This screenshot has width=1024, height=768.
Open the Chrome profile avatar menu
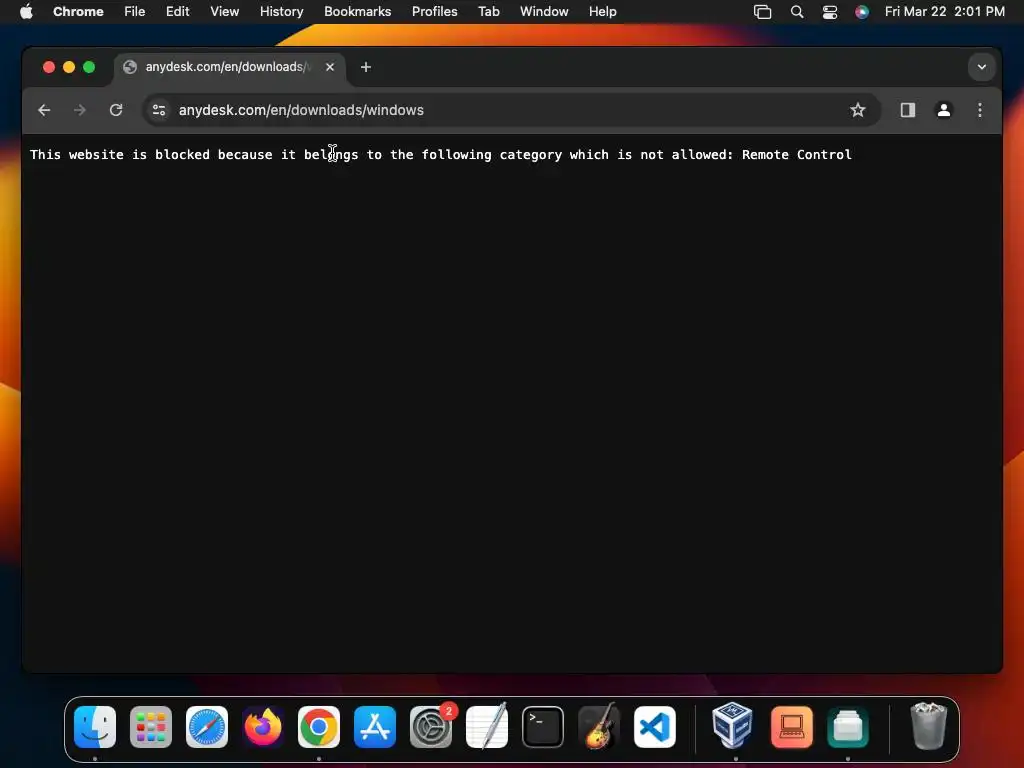pyautogui.click(x=944, y=110)
